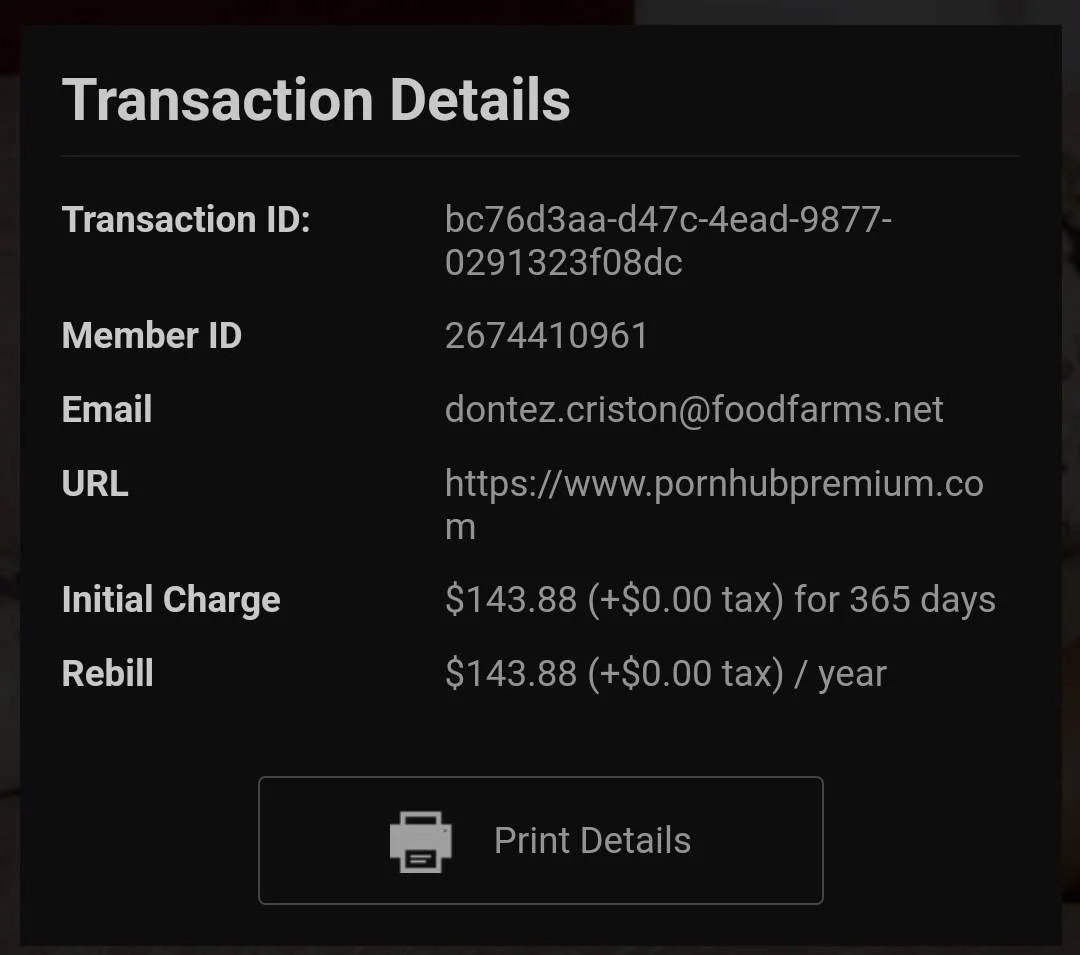The width and height of the screenshot is (1080, 955).
Task: Click the word year in the Rebill row
Action: (x=852, y=675)
